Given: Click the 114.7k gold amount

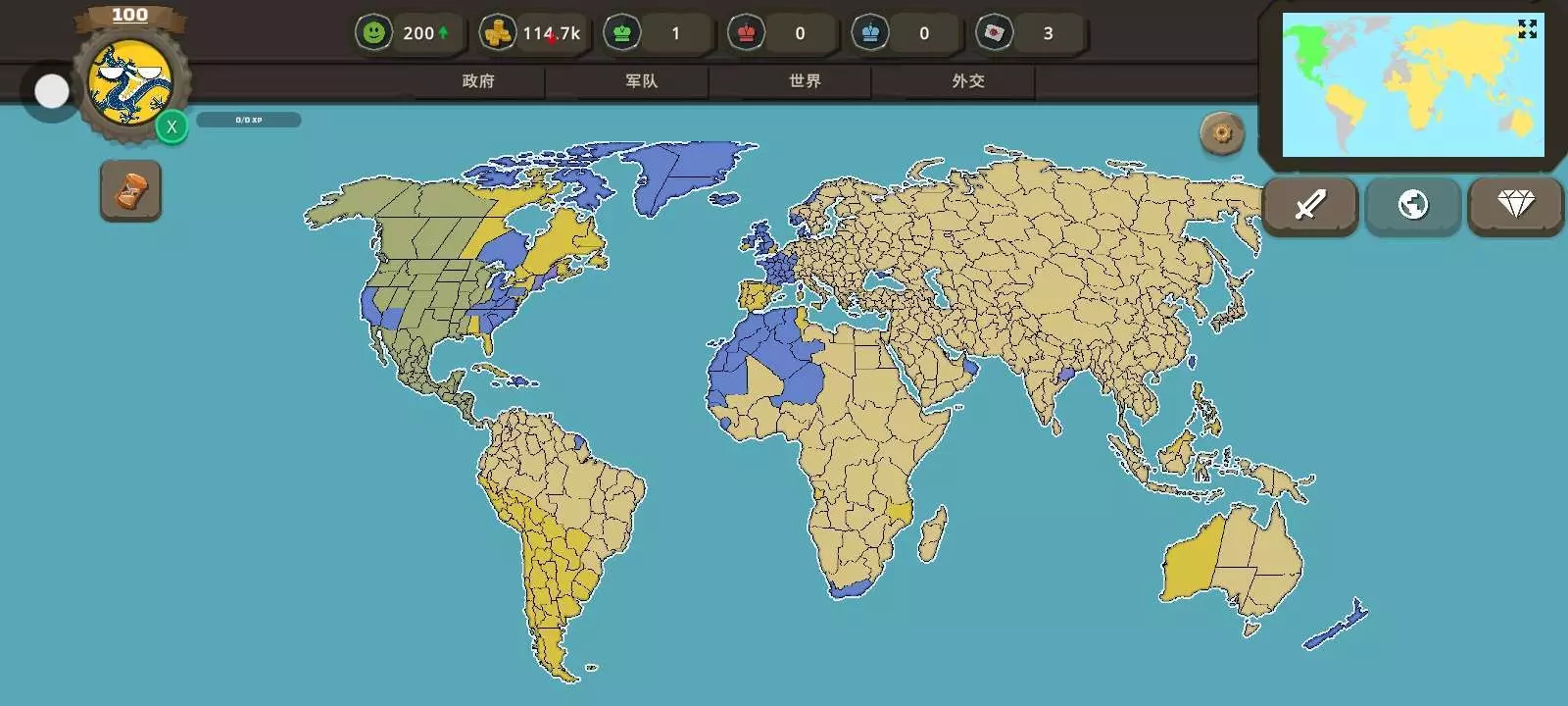Looking at the screenshot, I should click(x=551, y=33).
